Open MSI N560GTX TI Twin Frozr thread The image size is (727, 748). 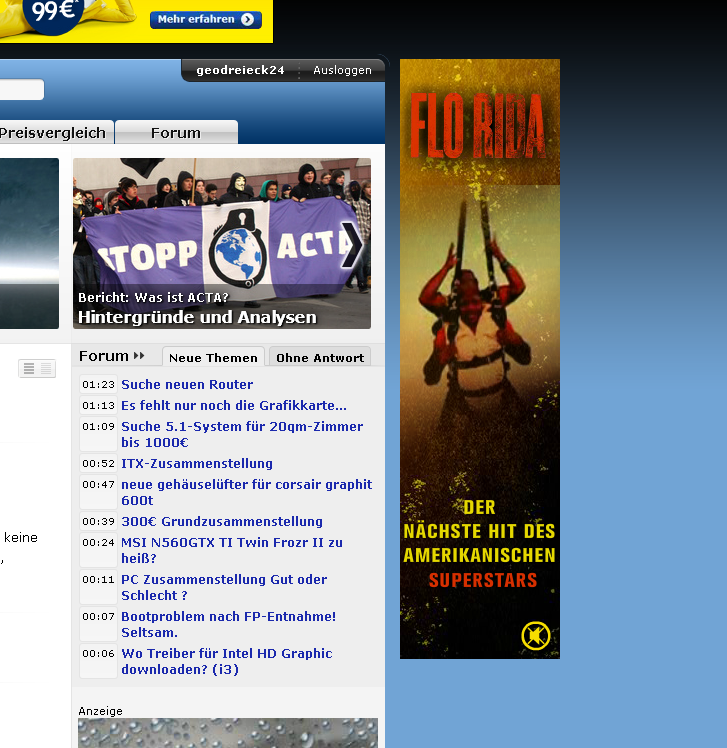232,550
